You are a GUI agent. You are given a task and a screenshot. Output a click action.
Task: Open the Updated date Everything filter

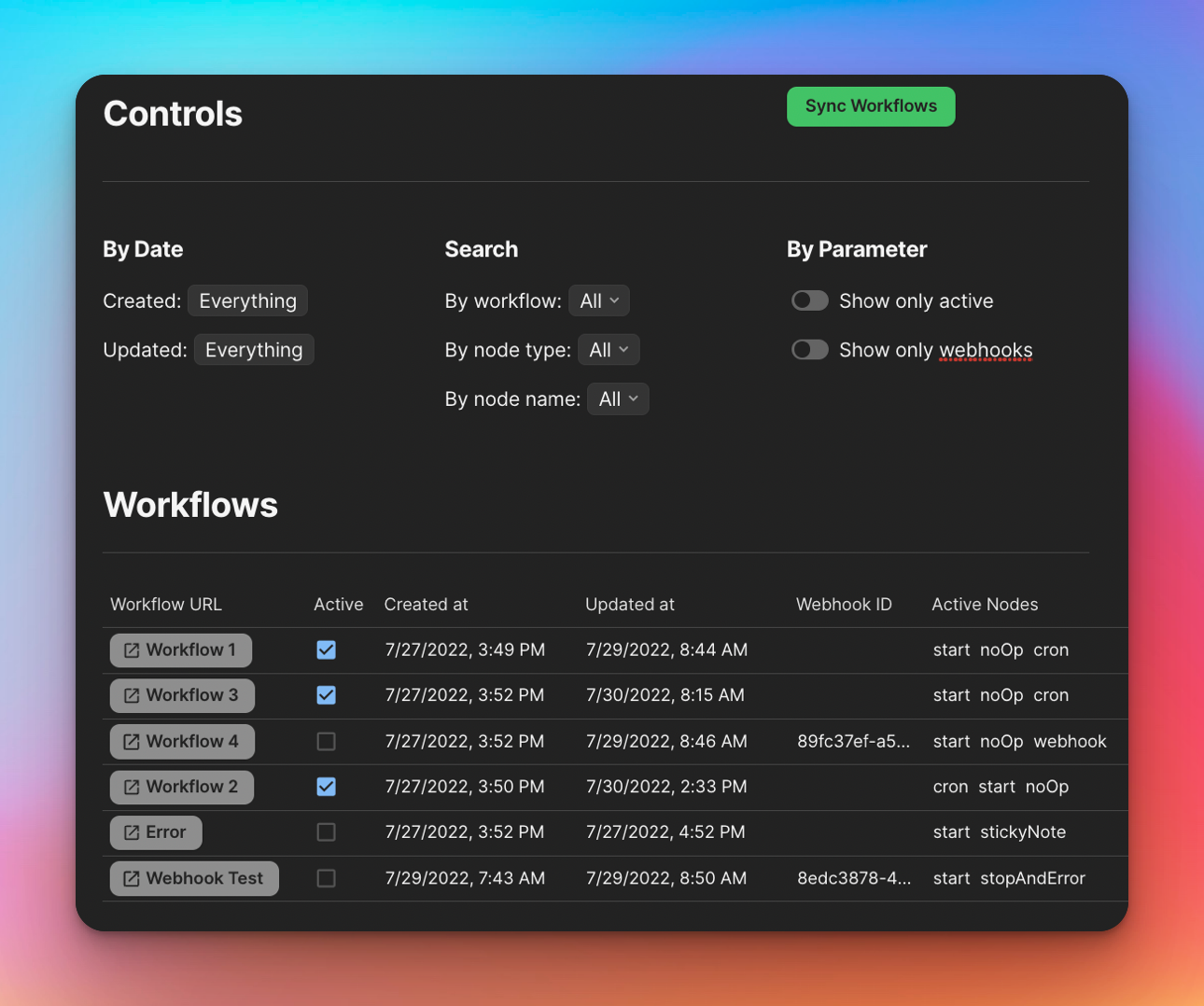coord(254,350)
